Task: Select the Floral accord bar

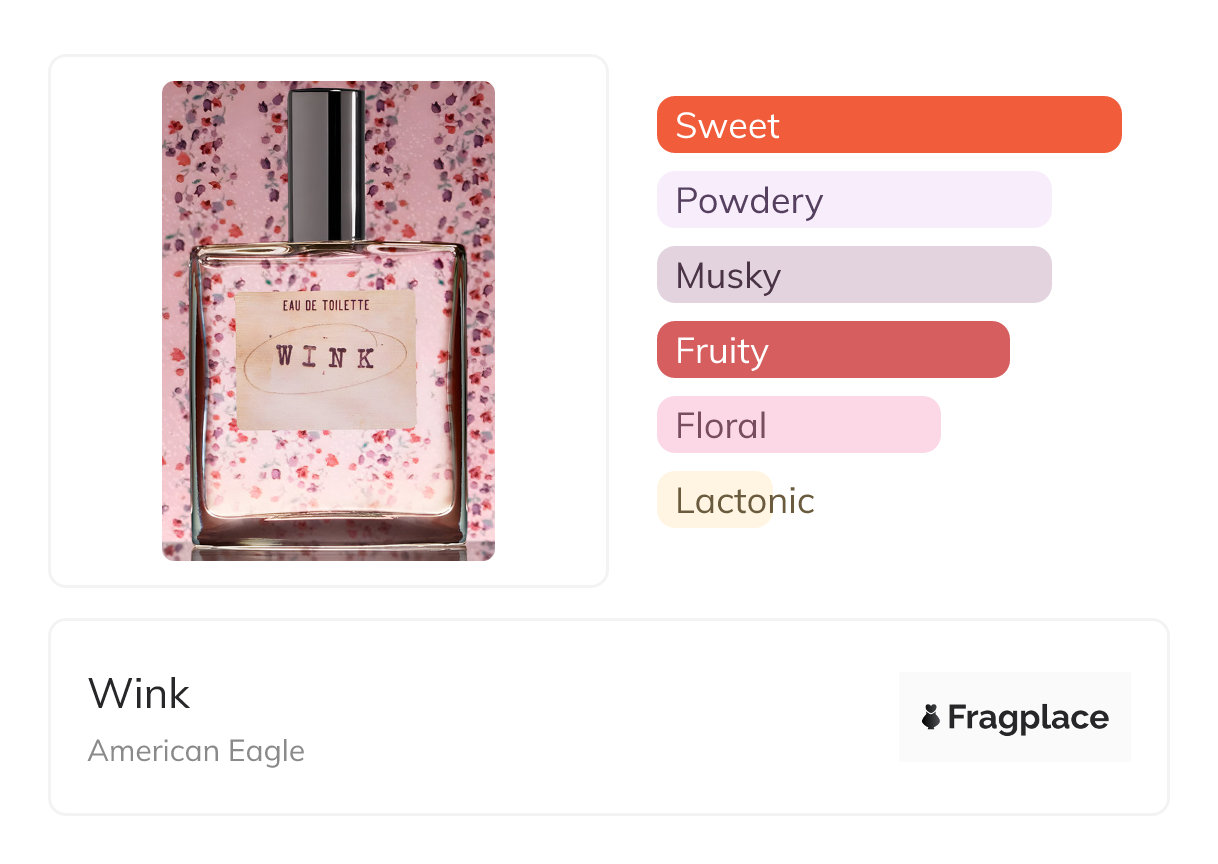Action: [x=798, y=425]
